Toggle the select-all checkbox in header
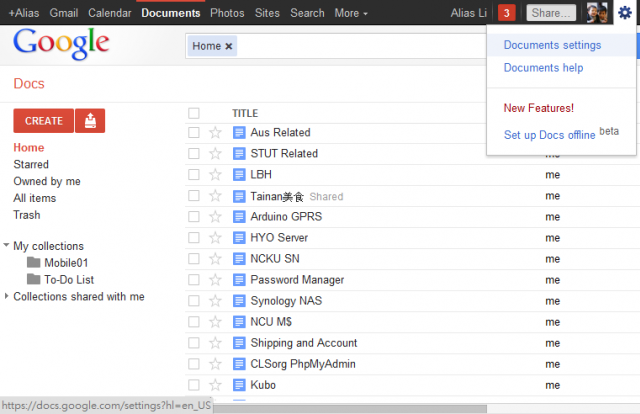This screenshot has height=414, width=640. (x=194, y=113)
